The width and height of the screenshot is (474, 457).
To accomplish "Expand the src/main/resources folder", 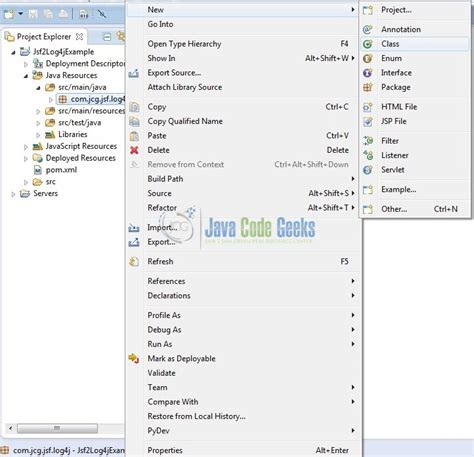I will [x=38, y=111].
